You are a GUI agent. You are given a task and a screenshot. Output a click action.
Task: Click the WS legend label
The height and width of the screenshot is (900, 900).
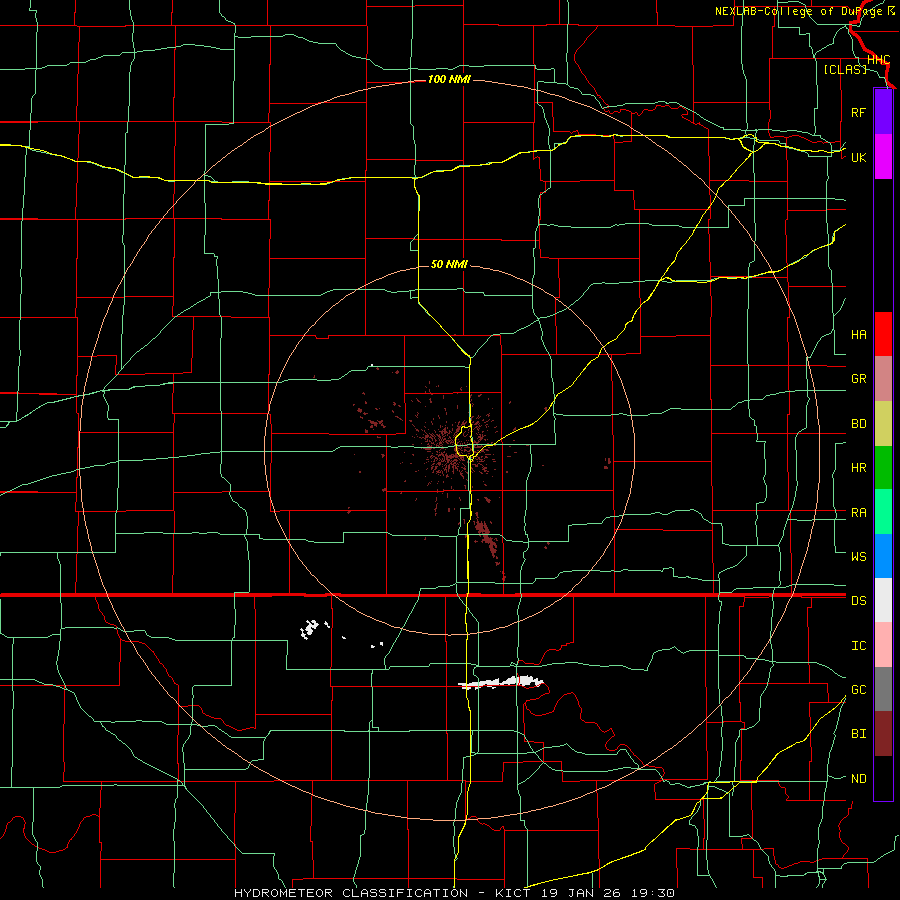tap(858, 556)
